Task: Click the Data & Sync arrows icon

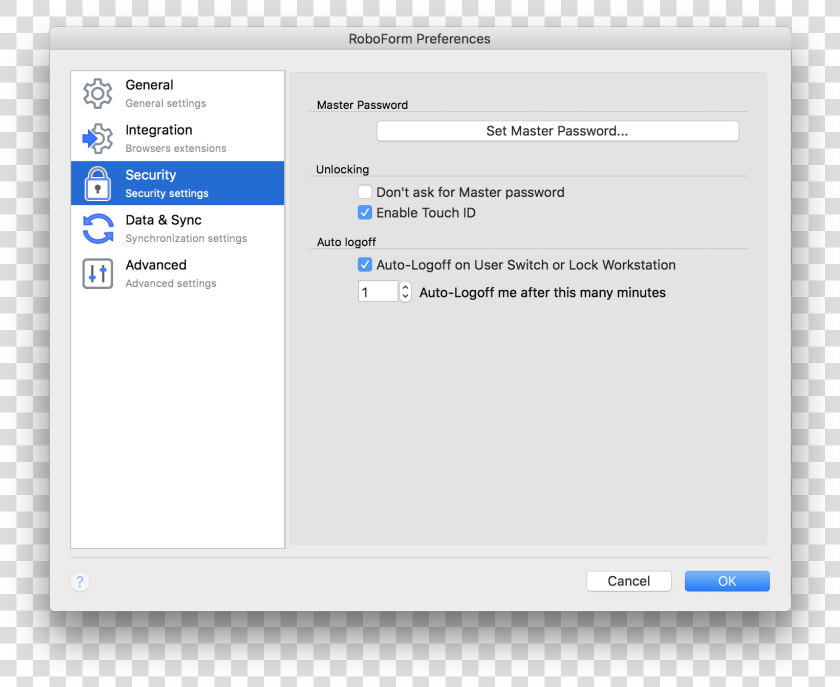Action: pos(98,229)
